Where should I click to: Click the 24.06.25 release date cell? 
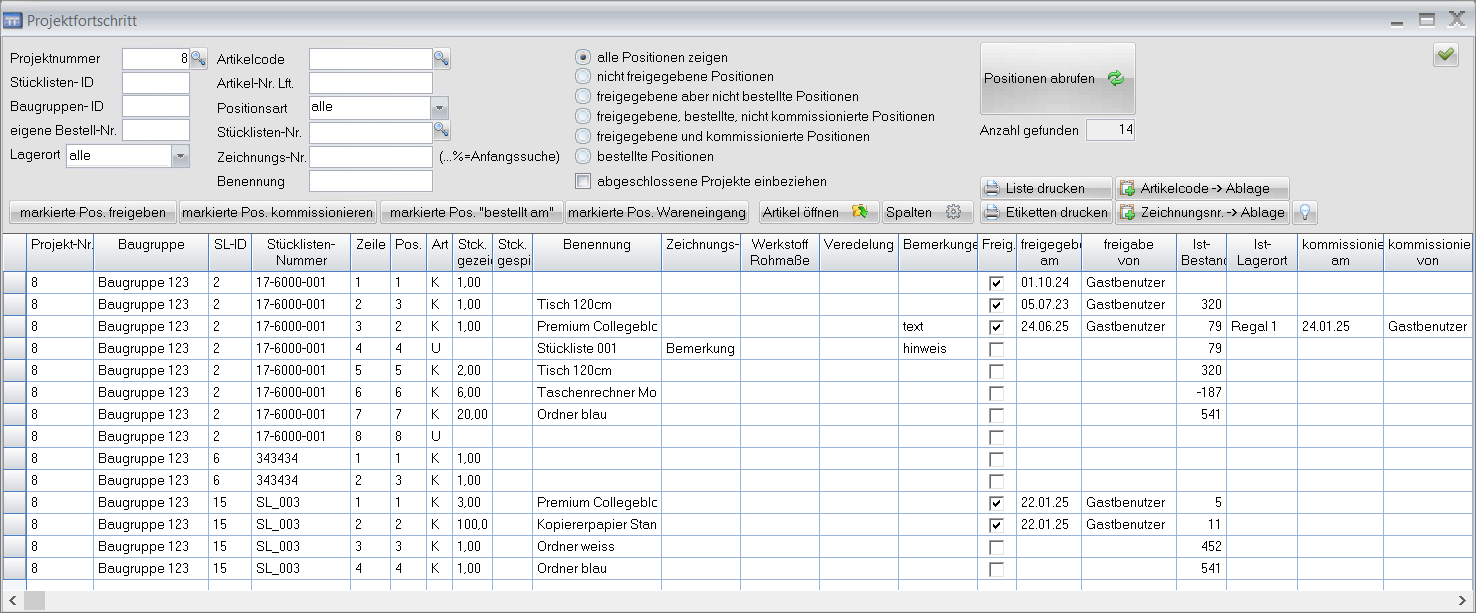point(1048,327)
